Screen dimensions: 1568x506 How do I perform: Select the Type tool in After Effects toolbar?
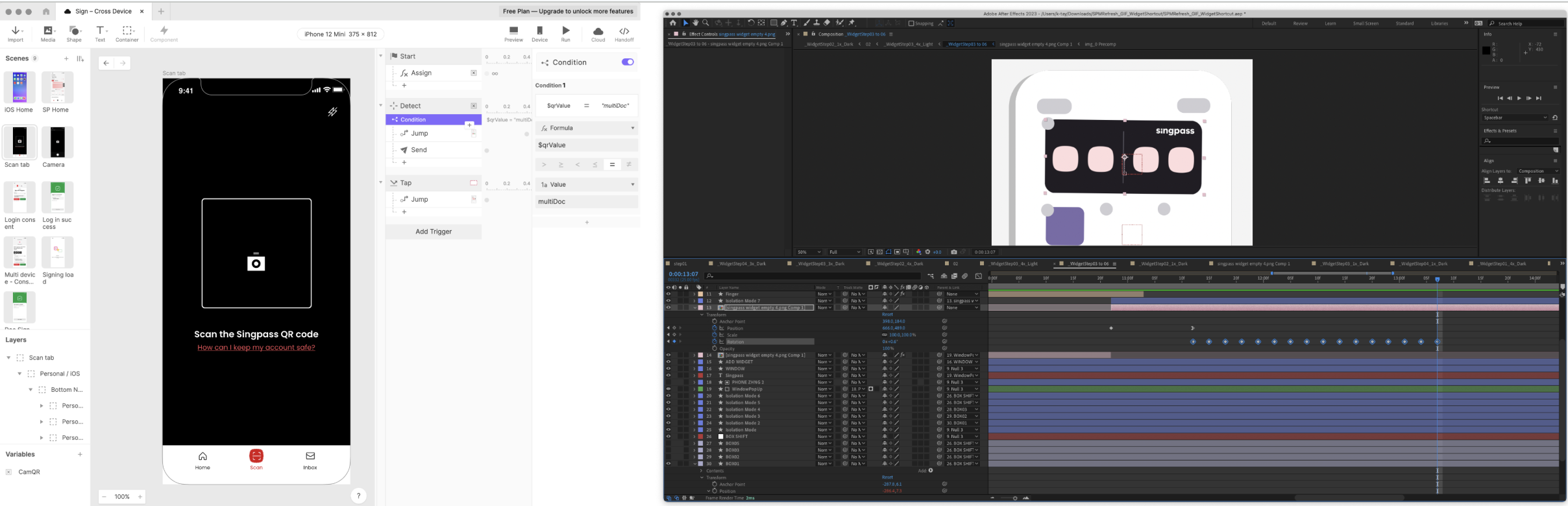794,23
